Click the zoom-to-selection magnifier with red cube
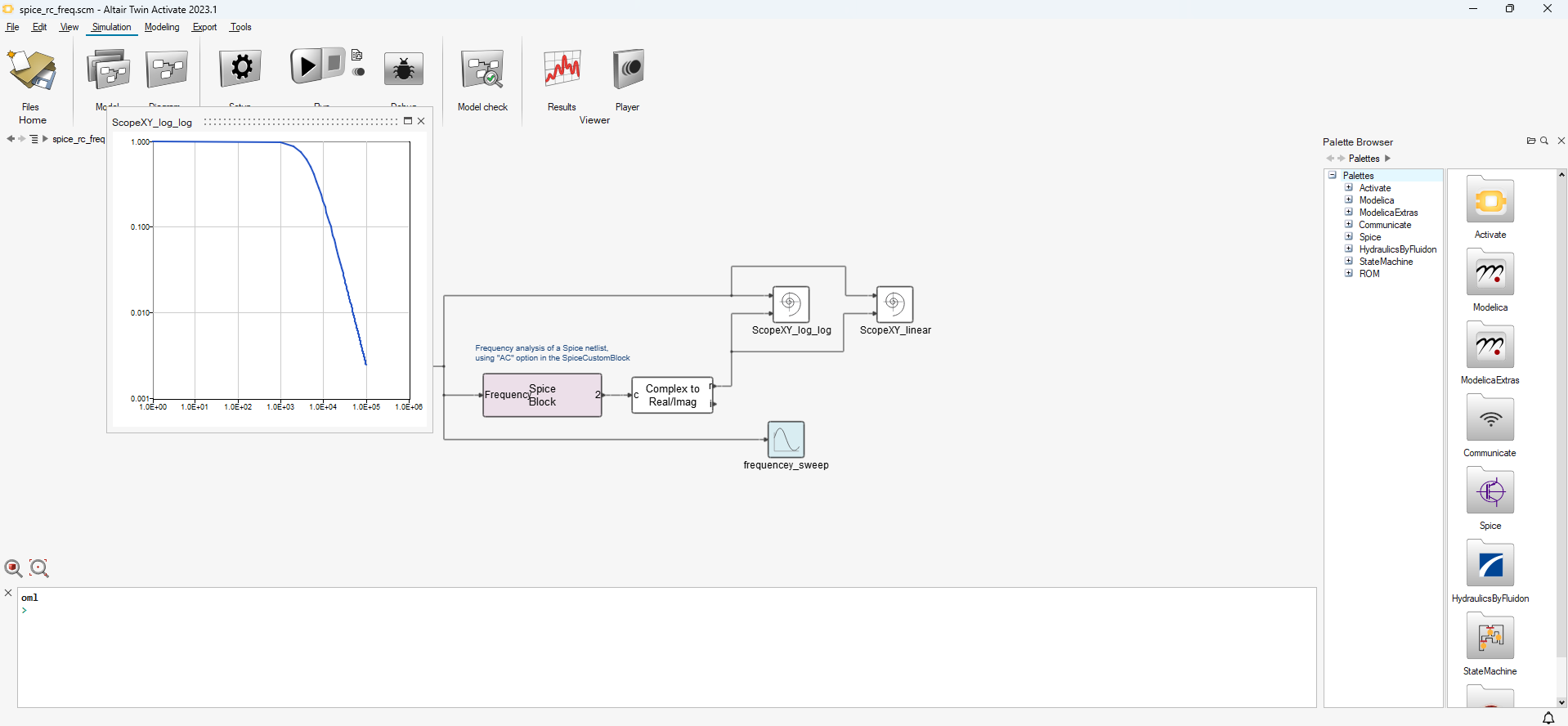The width and height of the screenshot is (1568, 726). pos(14,568)
